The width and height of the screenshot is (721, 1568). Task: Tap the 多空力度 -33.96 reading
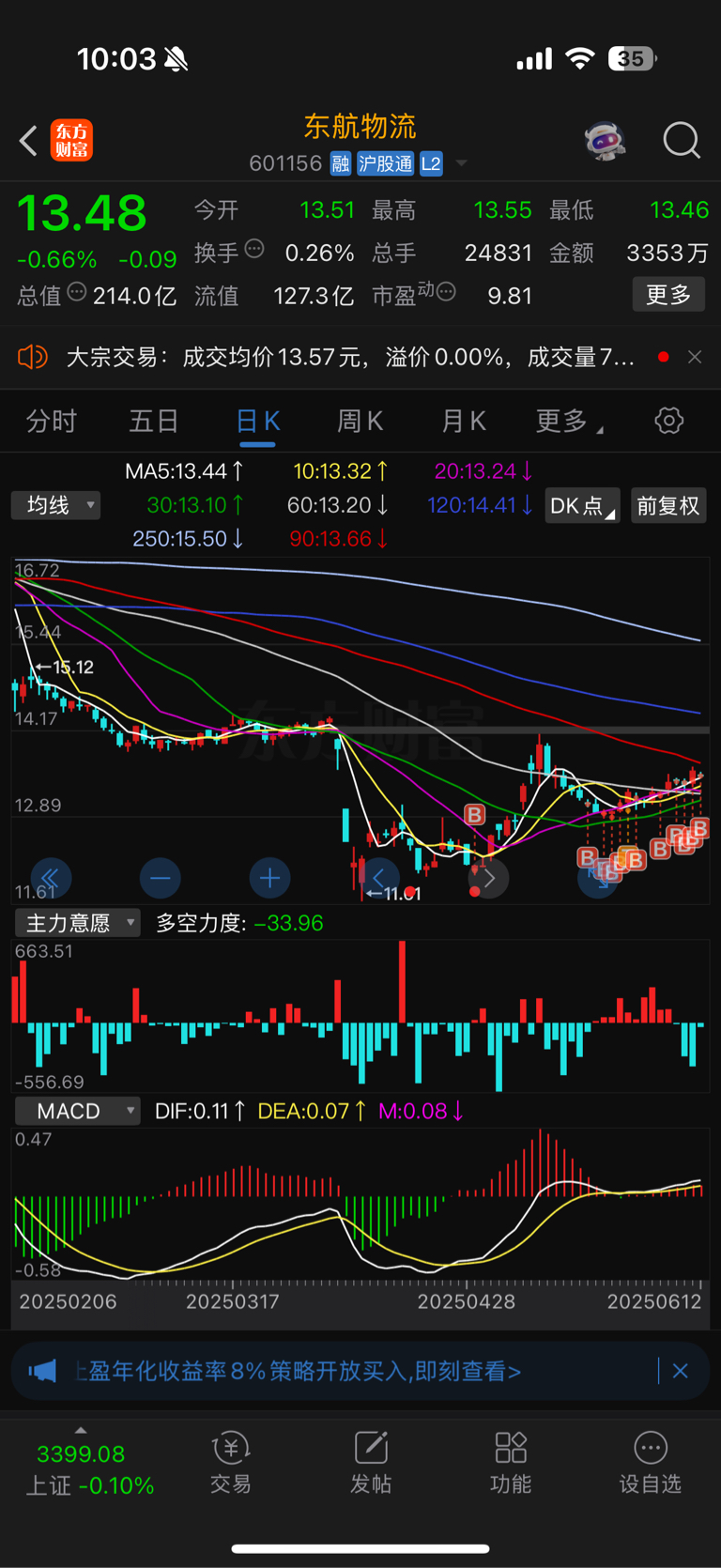(239, 924)
